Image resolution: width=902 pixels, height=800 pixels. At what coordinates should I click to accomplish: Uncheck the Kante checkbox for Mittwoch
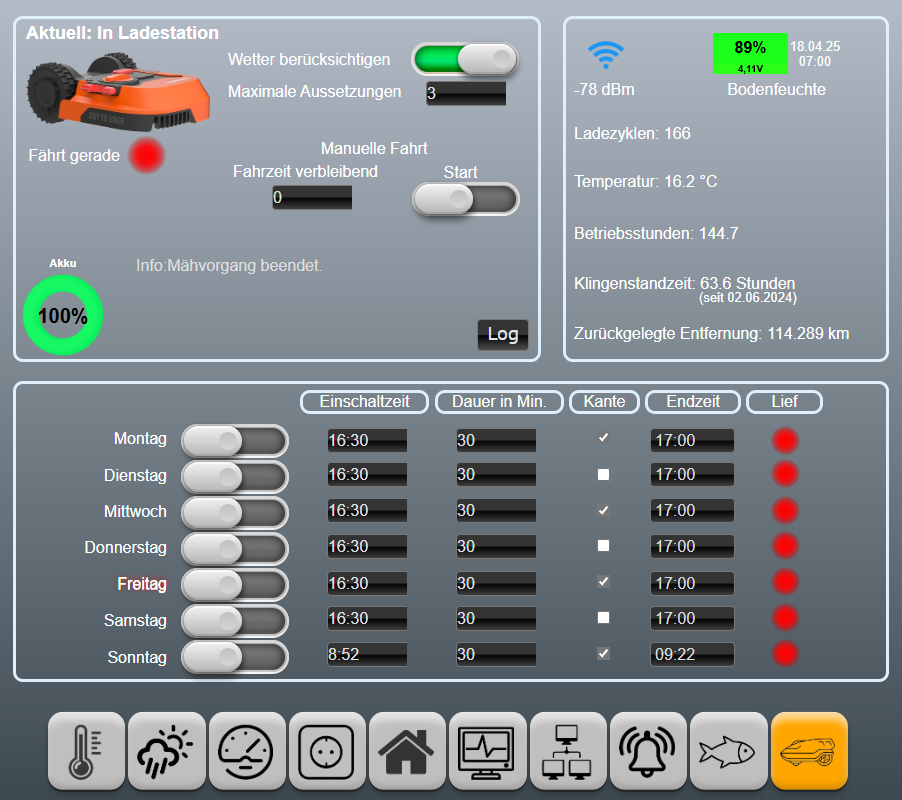point(603,510)
